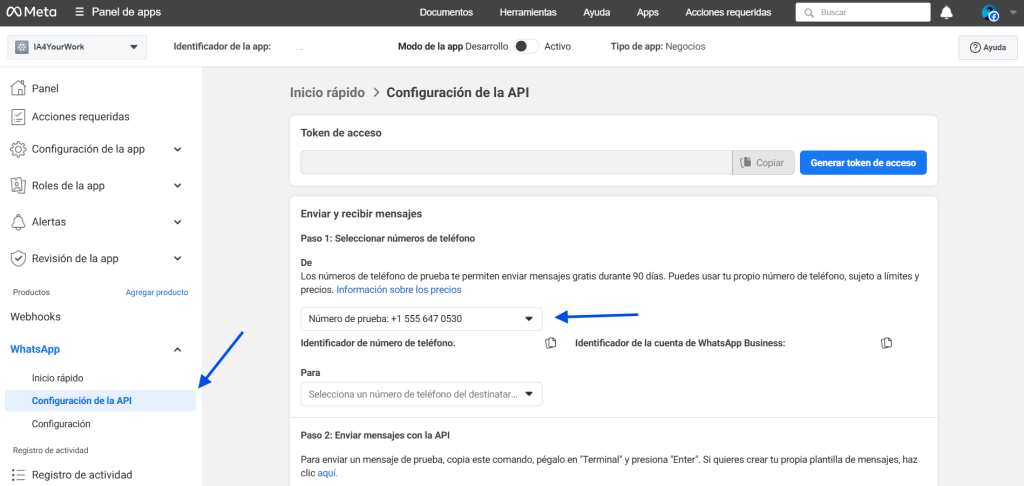1024x486 pixels.
Task: Open Panel in sidebar
Action: coord(45,88)
